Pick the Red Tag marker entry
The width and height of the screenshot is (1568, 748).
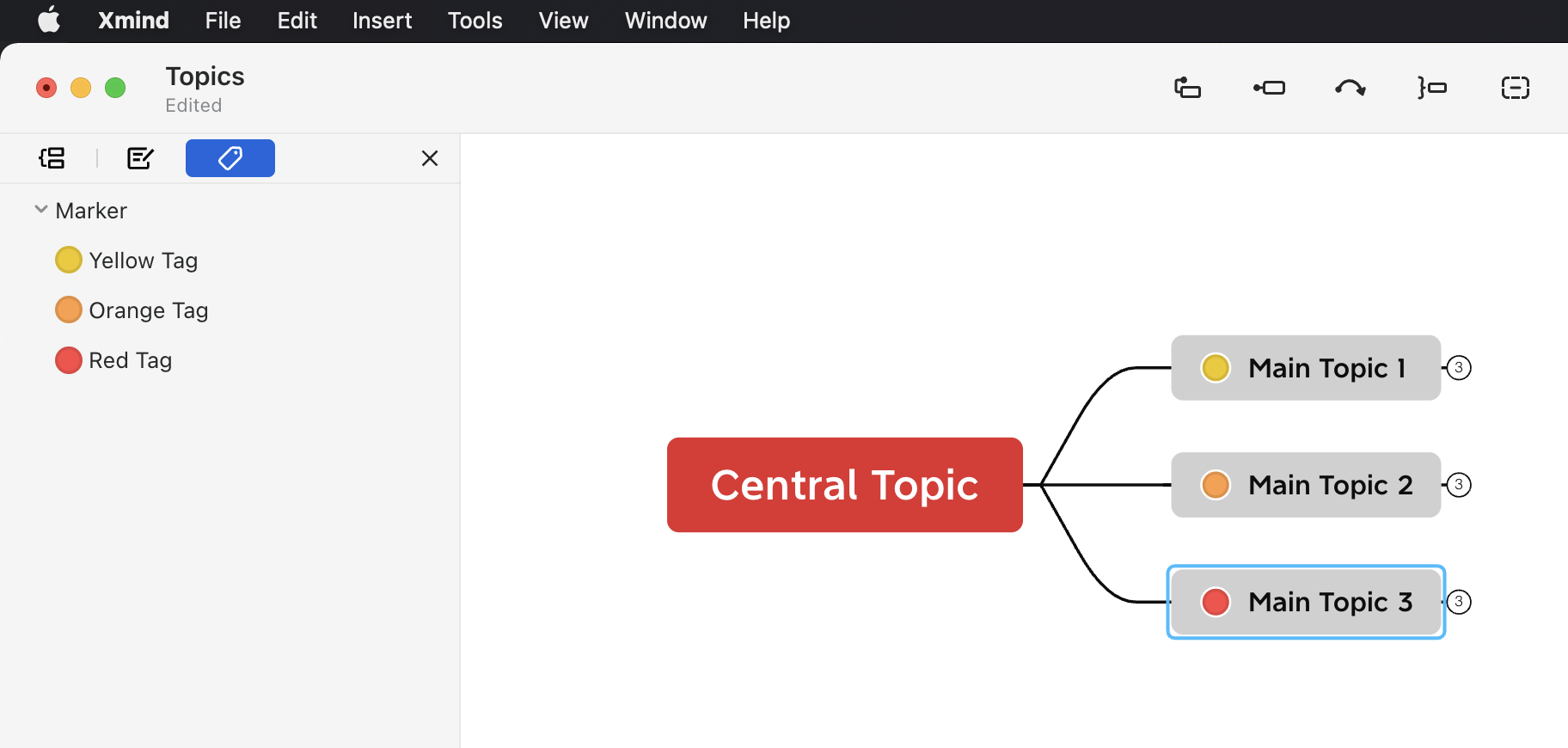(113, 359)
